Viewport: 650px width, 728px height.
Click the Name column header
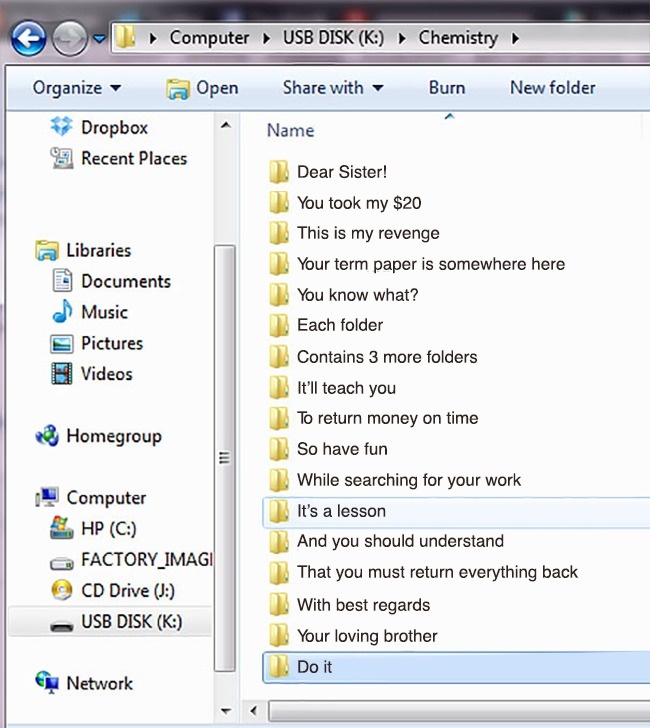[x=290, y=130]
